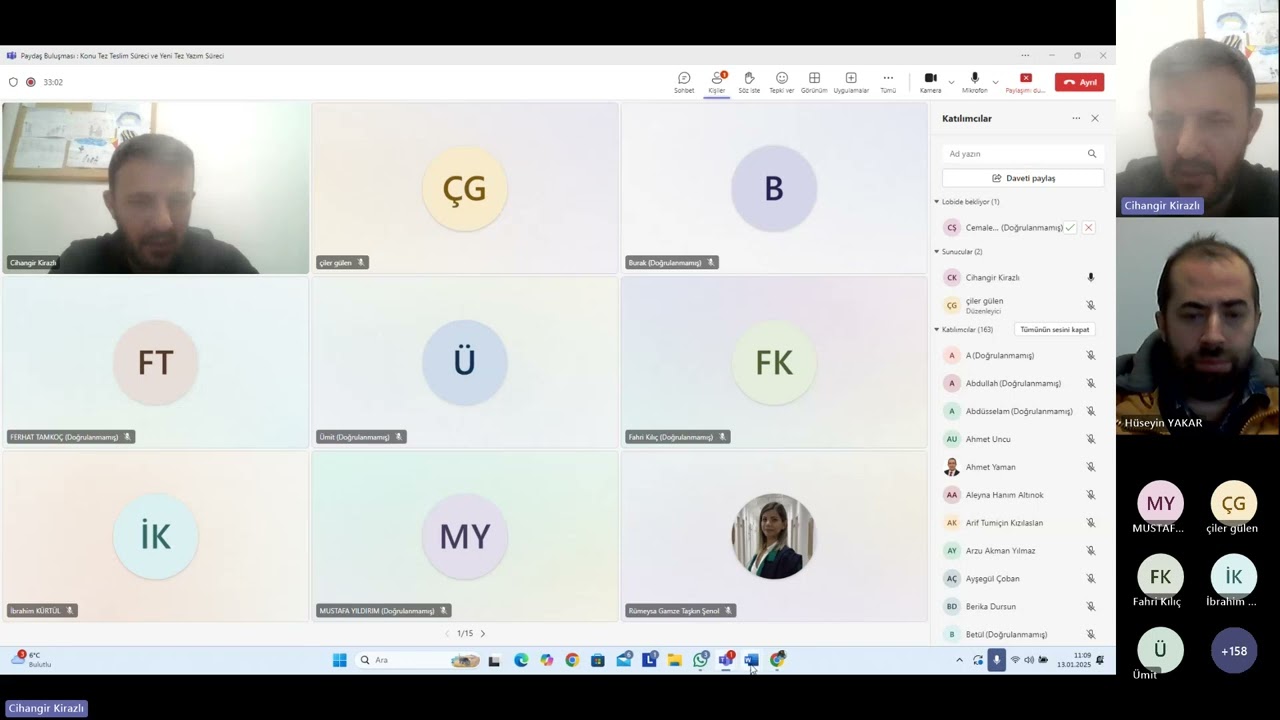Open the Tümü more actions menu
The image size is (1280, 720).
click(888, 83)
